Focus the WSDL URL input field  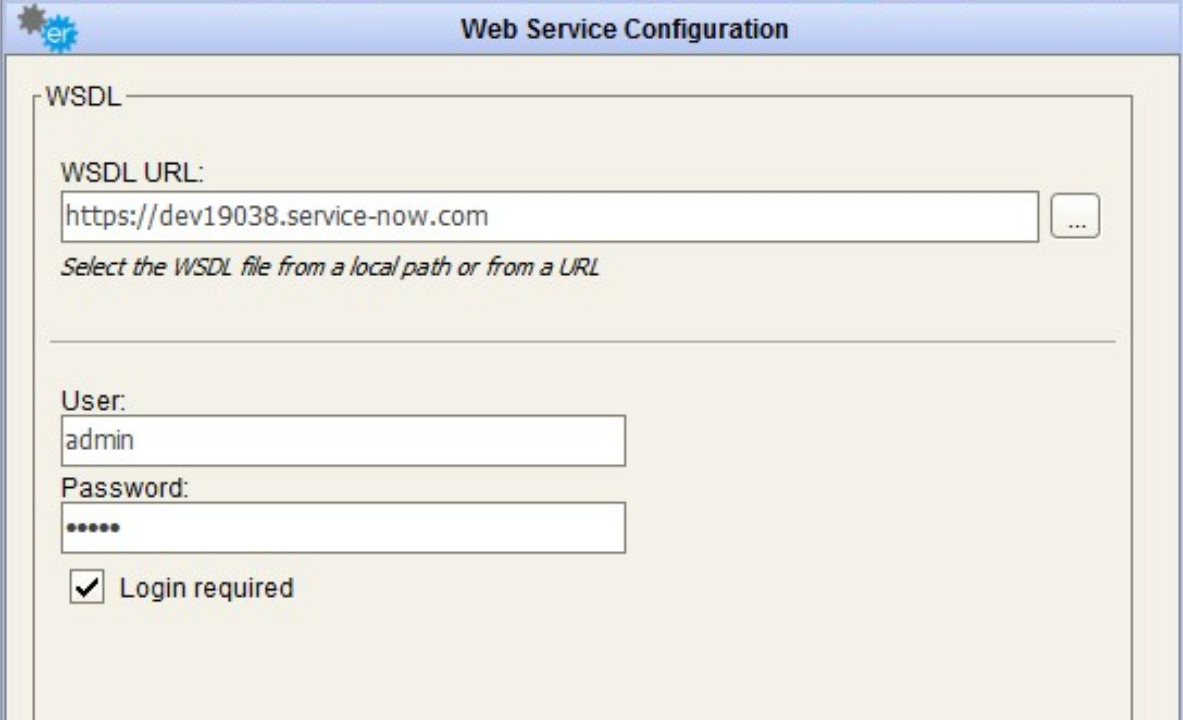click(x=549, y=217)
